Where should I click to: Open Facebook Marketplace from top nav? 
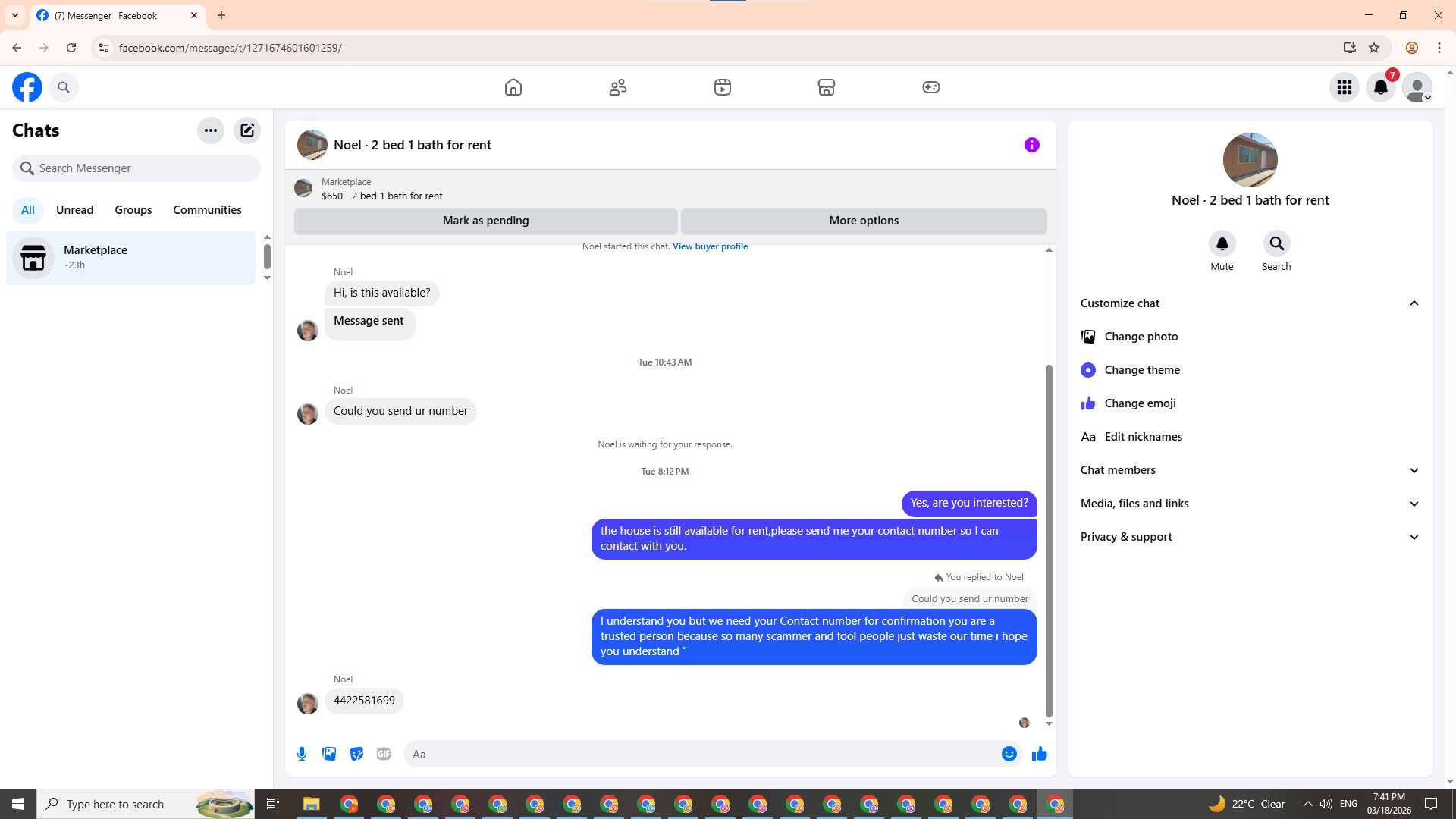coord(826,87)
